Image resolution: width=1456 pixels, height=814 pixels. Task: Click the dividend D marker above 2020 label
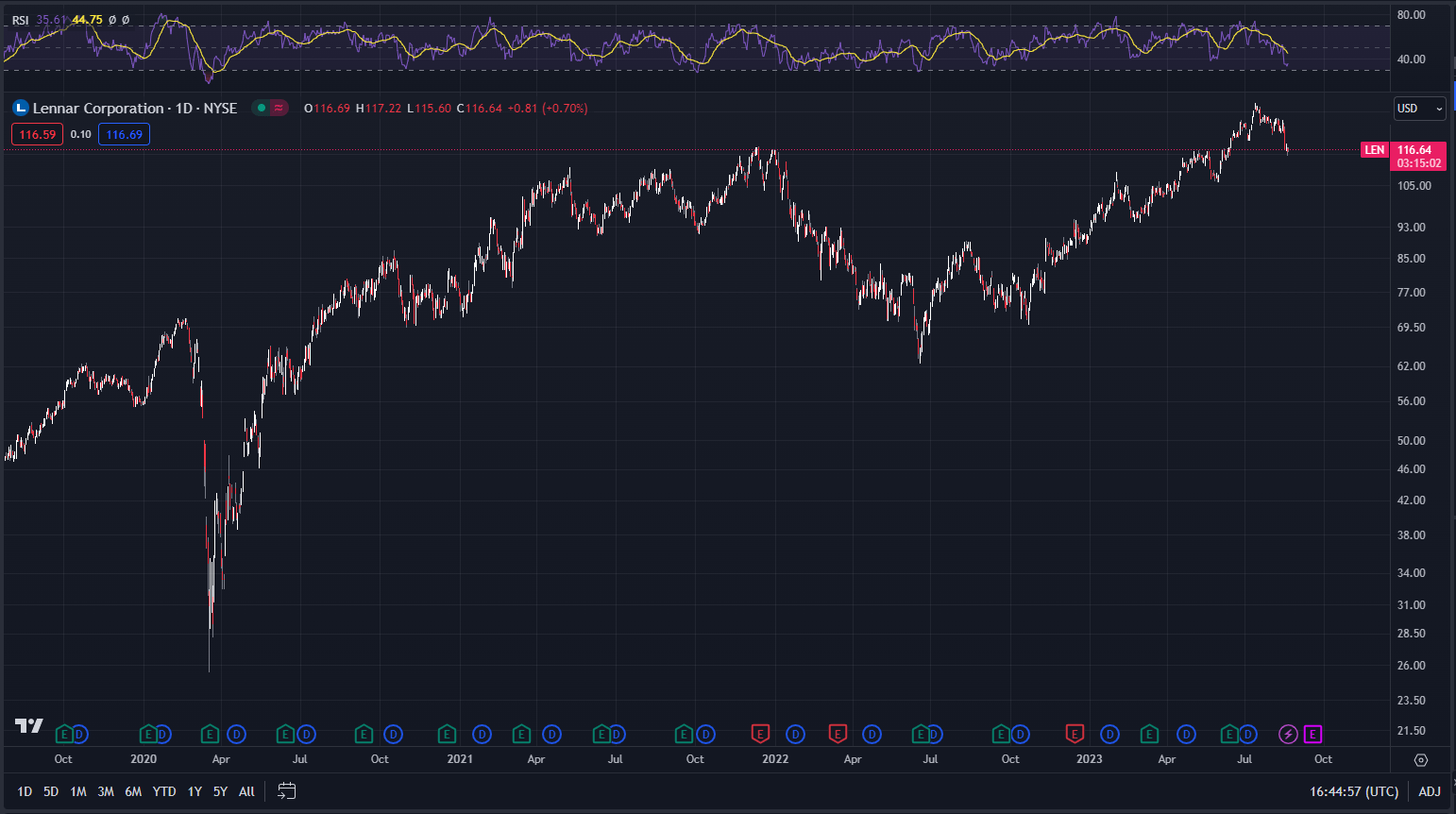[x=162, y=734]
